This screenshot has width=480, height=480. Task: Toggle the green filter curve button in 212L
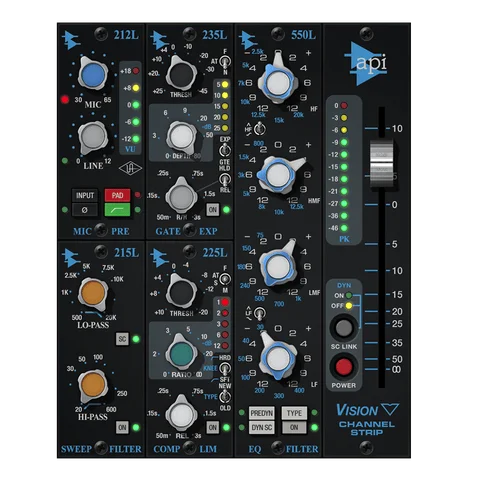coord(117,210)
